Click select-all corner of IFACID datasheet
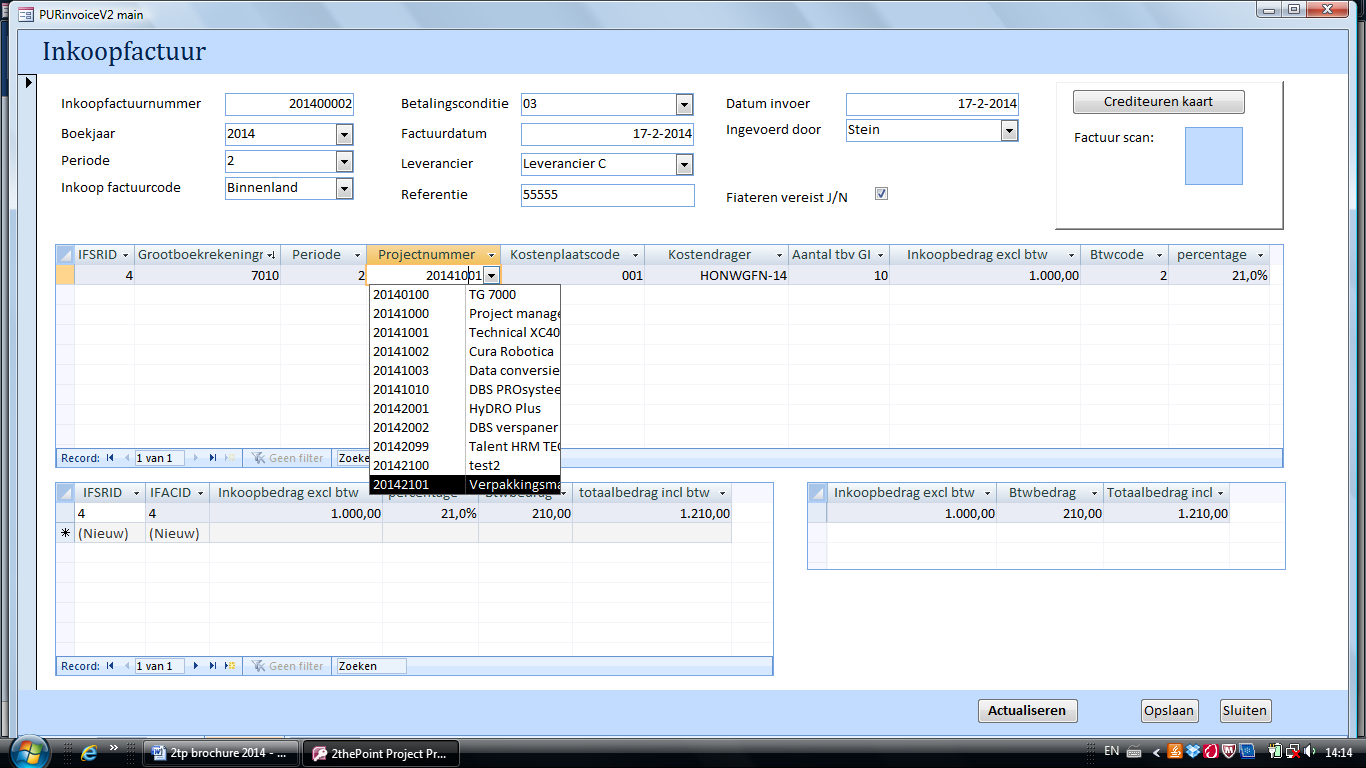 (x=65, y=493)
